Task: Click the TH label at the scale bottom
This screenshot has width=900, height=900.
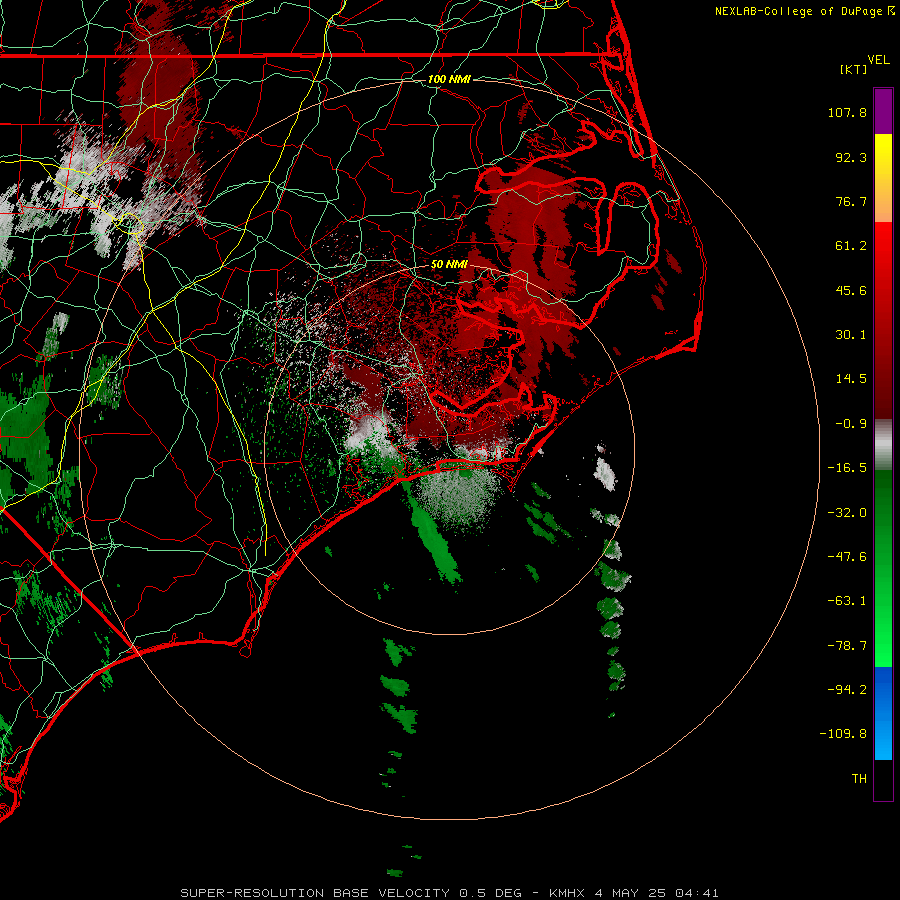Action: [859, 779]
